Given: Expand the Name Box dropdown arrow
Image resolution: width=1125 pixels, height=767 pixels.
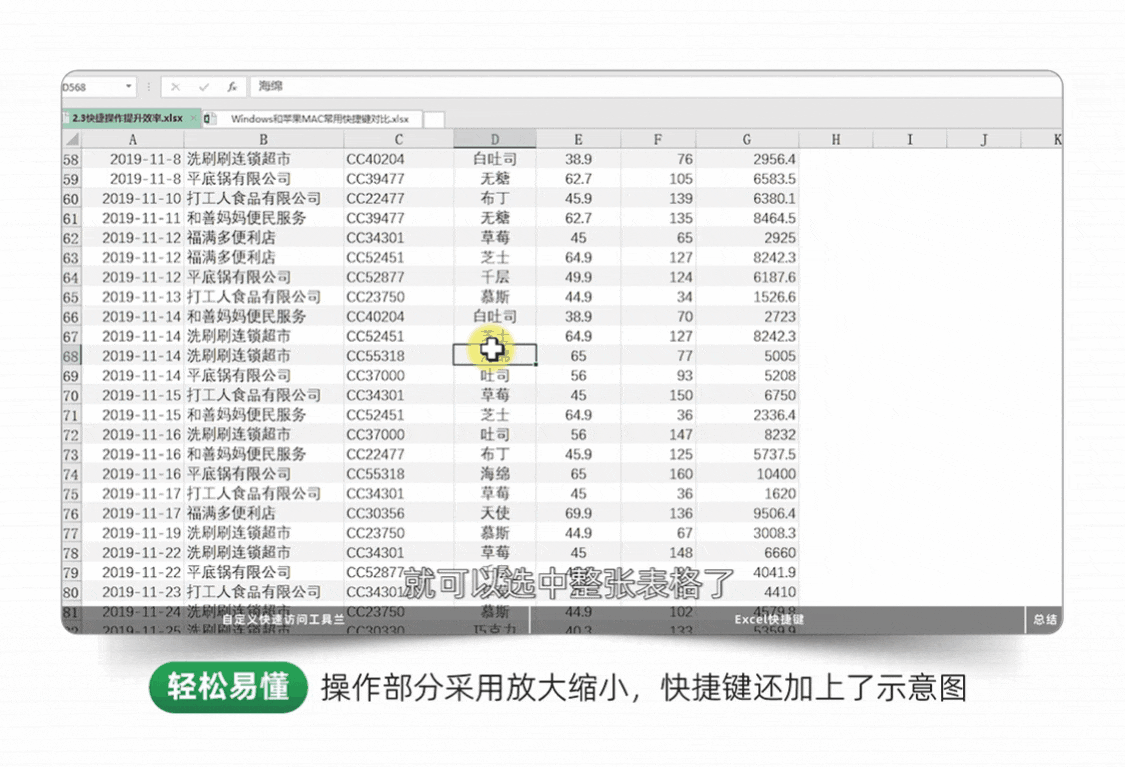Looking at the screenshot, I should tap(128, 87).
